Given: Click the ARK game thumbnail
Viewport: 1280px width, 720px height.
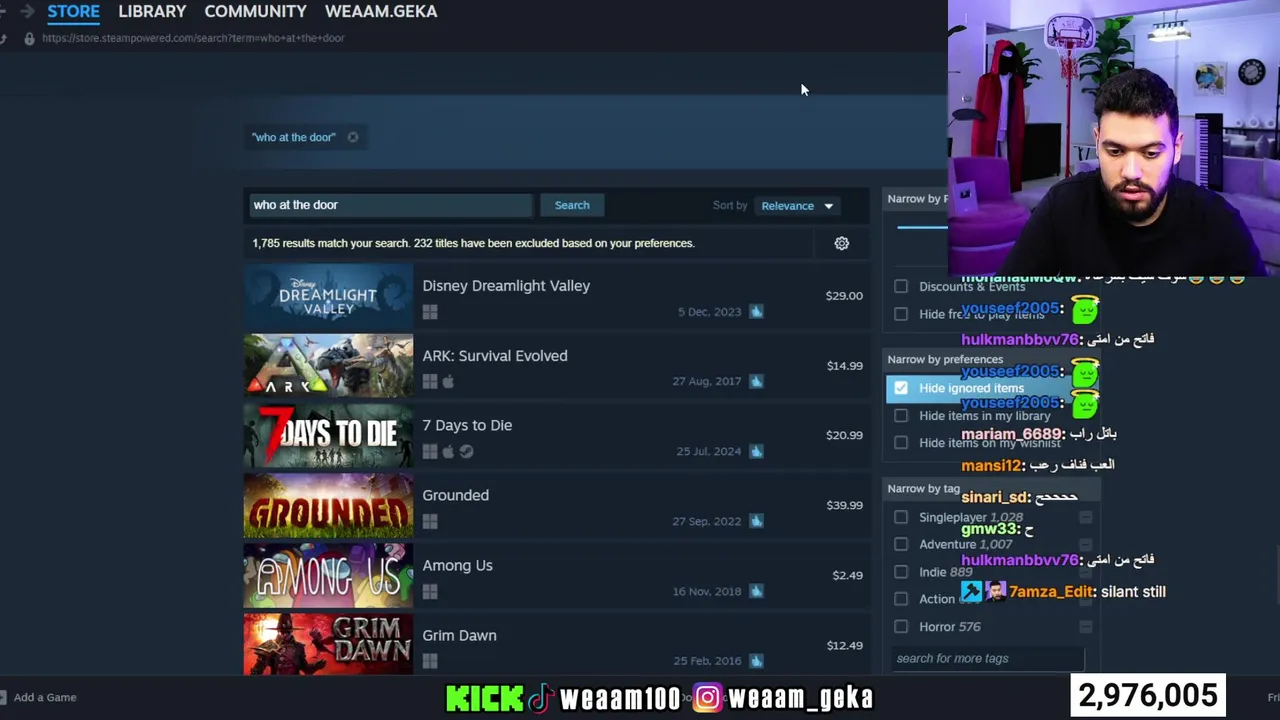Looking at the screenshot, I should pos(328,365).
